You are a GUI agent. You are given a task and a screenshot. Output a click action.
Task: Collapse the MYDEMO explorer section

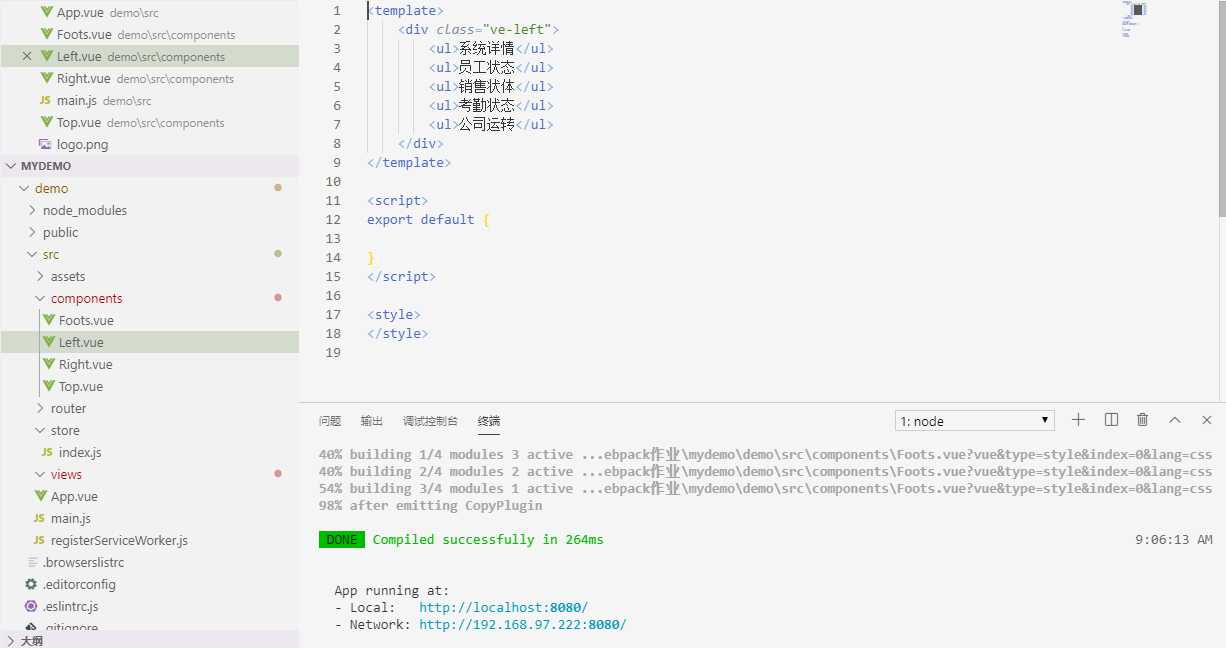coord(149,166)
